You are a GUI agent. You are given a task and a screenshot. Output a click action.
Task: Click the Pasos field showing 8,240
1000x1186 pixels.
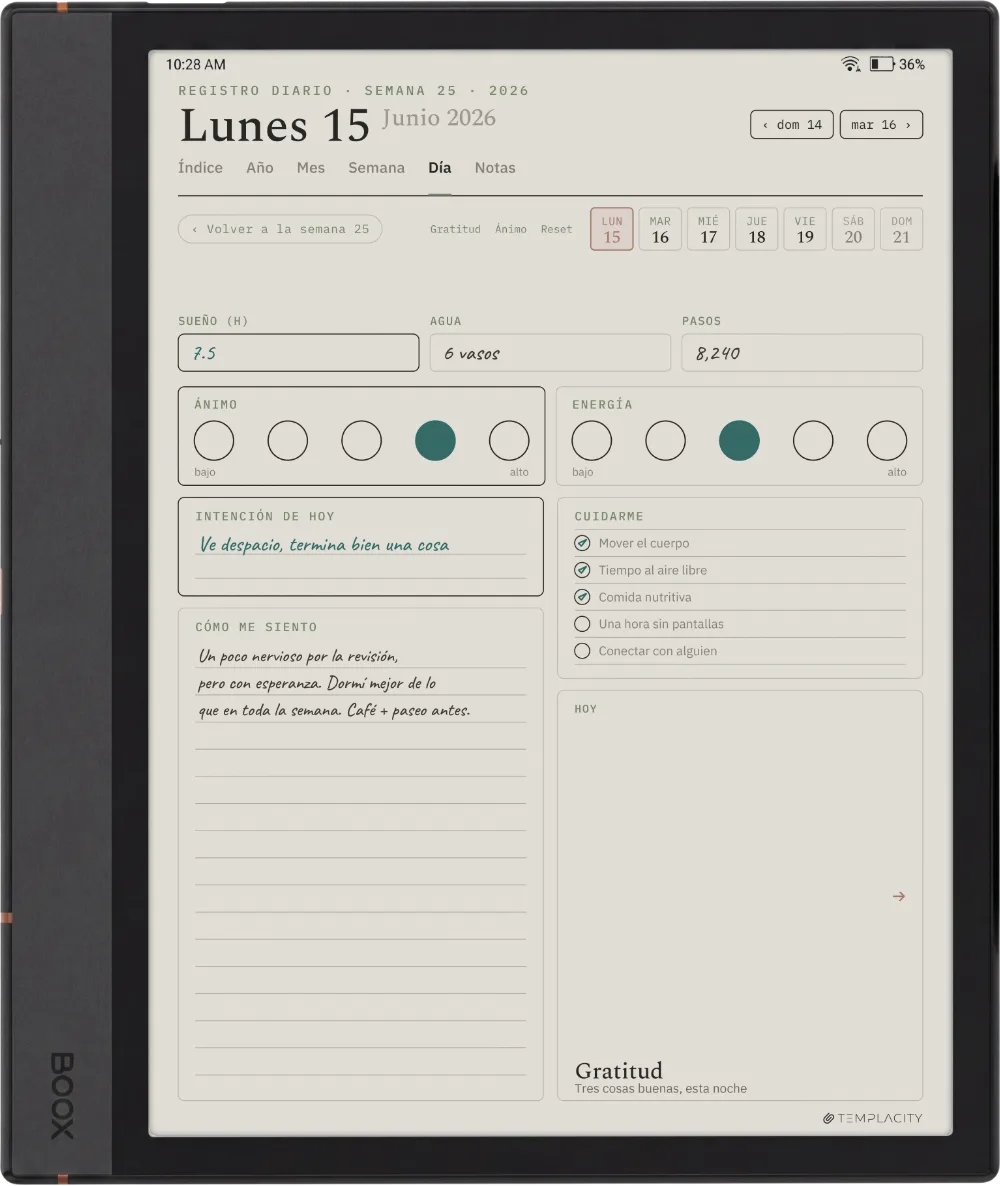point(803,353)
